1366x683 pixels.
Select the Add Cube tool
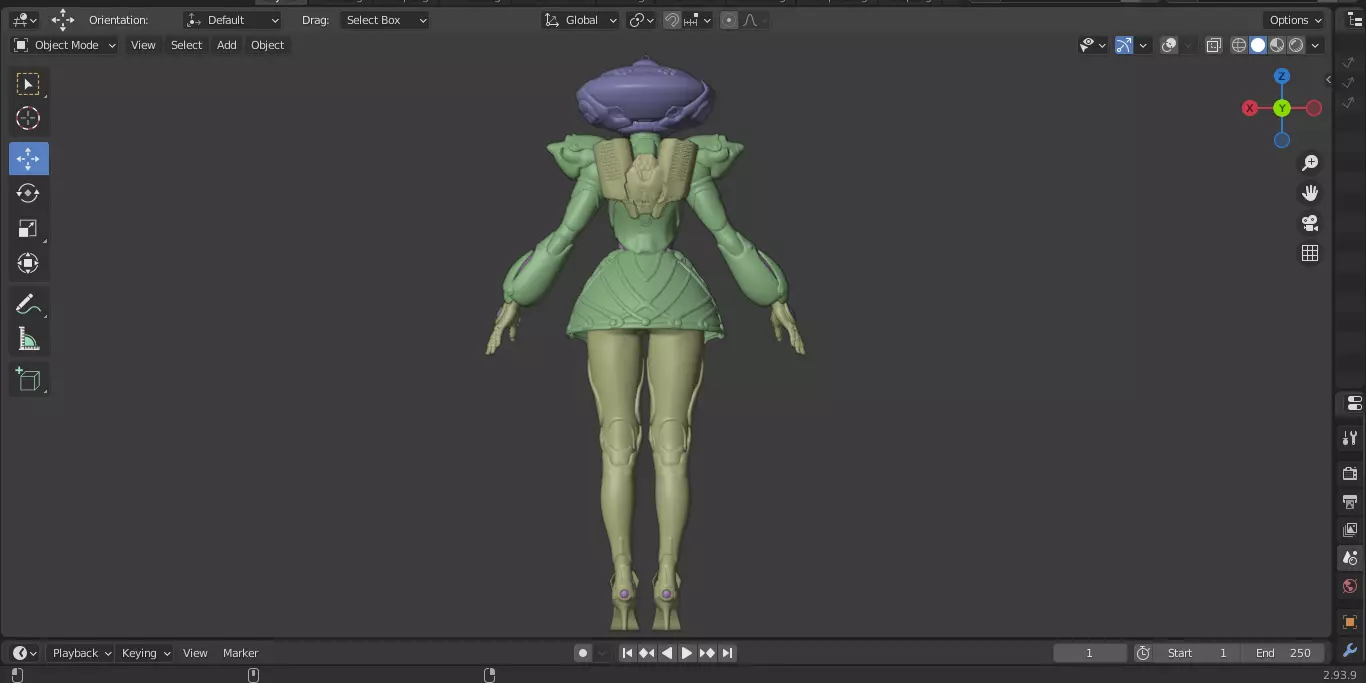click(x=28, y=379)
